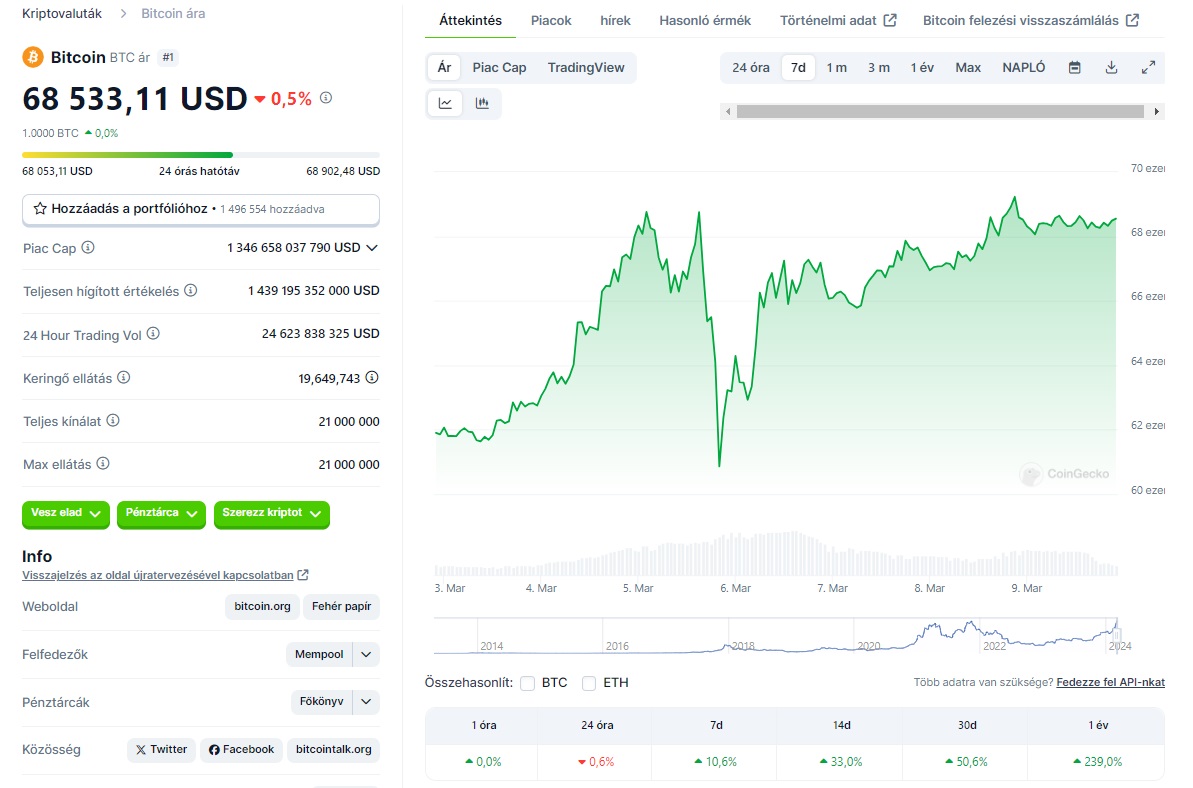The width and height of the screenshot is (1193, 788).
Task: Open the Mempool explorer button
Action: click(x=320, y=654)
